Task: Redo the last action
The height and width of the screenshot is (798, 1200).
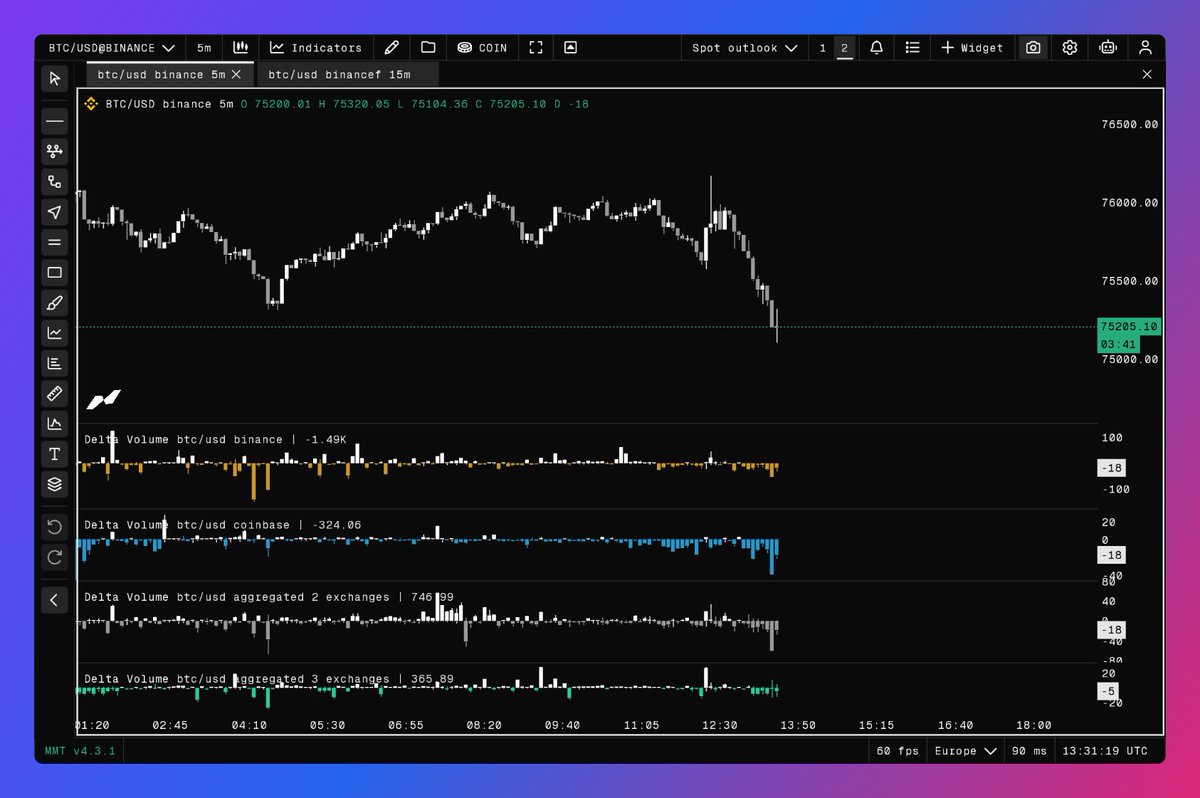Action: click(54, 557)
